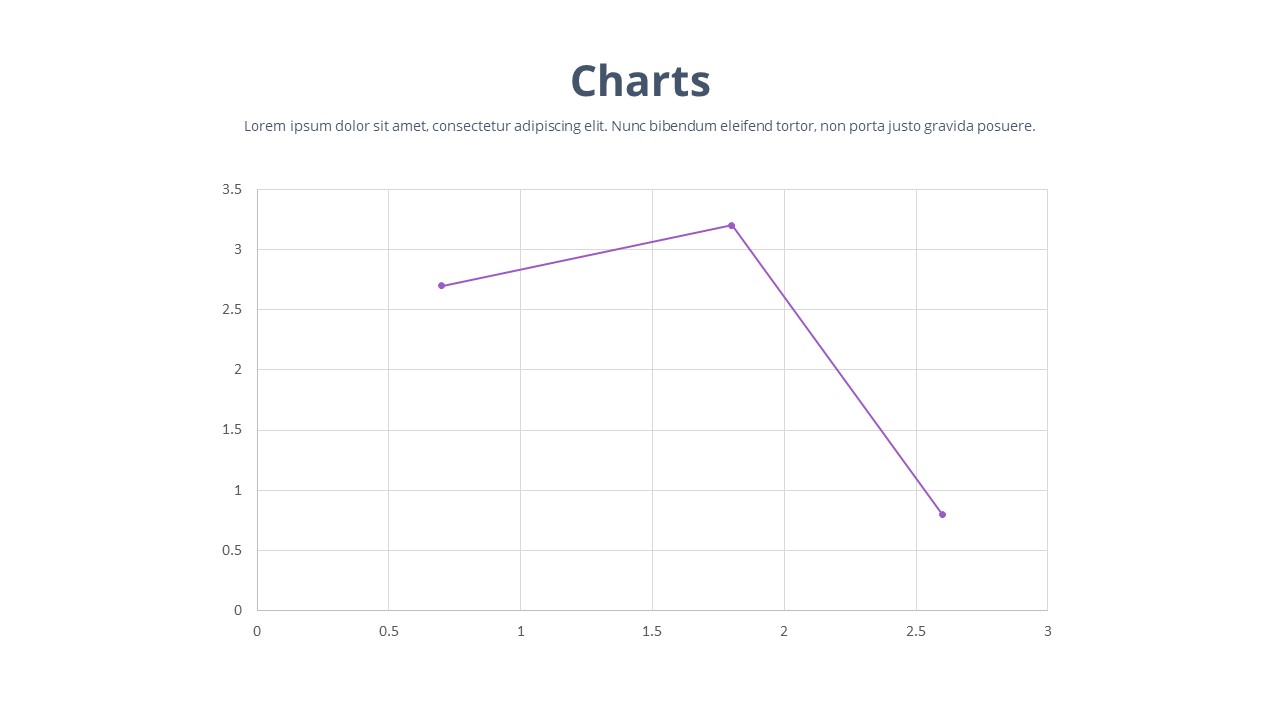Select the 3 label on horizontal axis
Viewport: 1280px width, 720px height.
(x=1047, y=631)
